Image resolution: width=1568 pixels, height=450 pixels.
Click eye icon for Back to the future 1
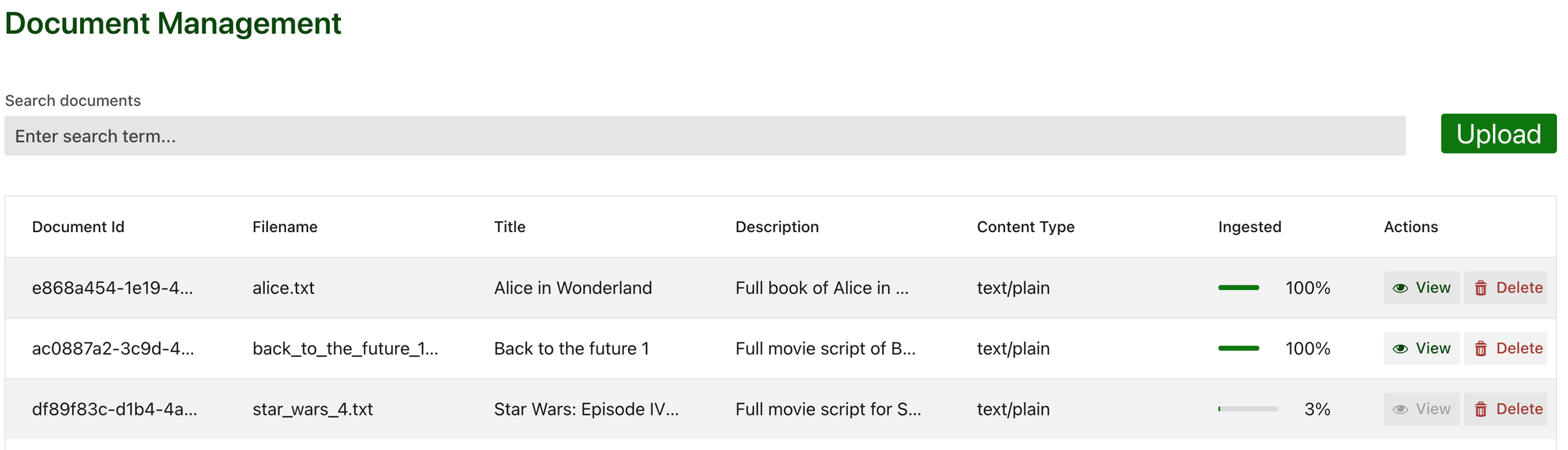[1400, 349]
